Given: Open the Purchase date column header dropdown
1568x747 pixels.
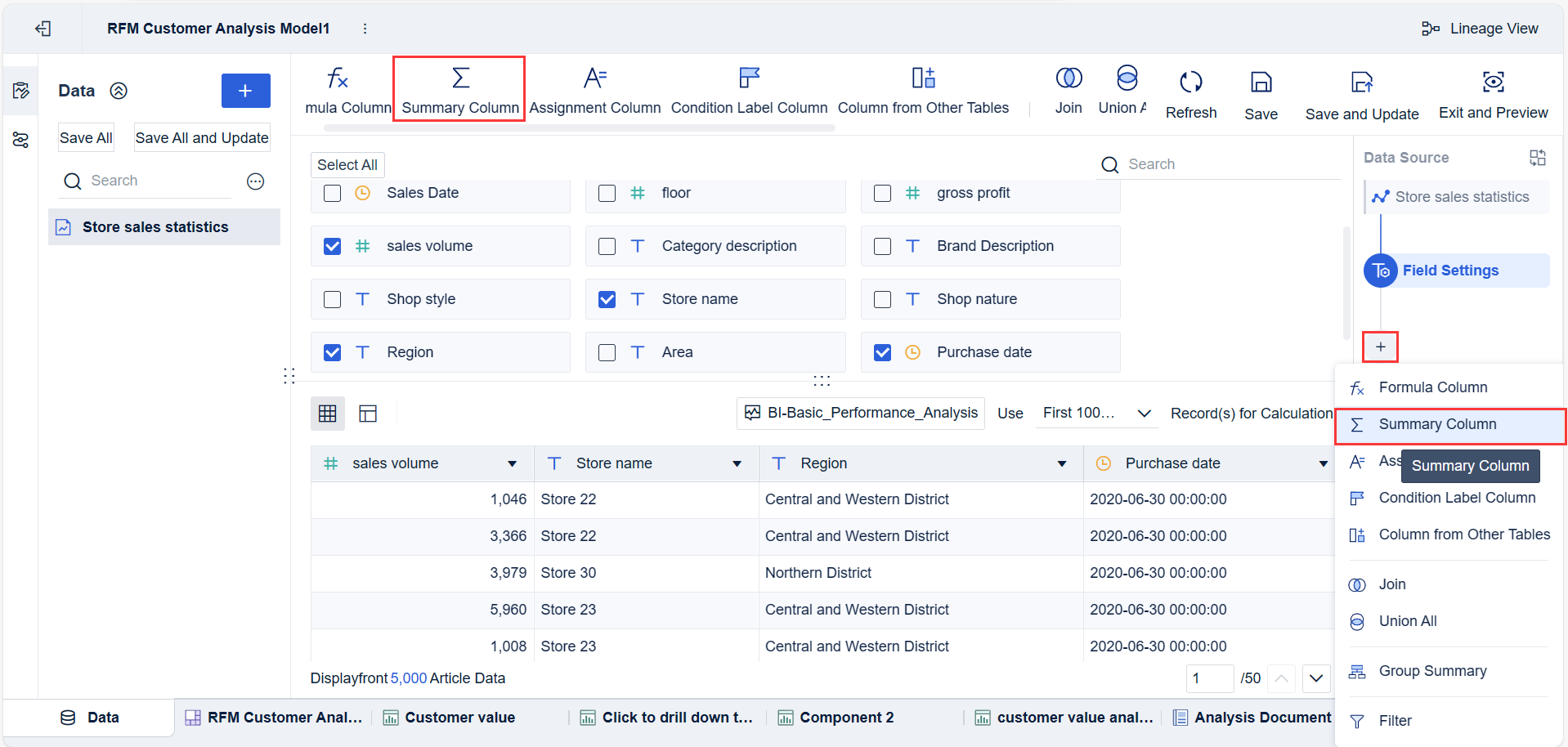Looking at the screenshot, I should point(1323,464).
